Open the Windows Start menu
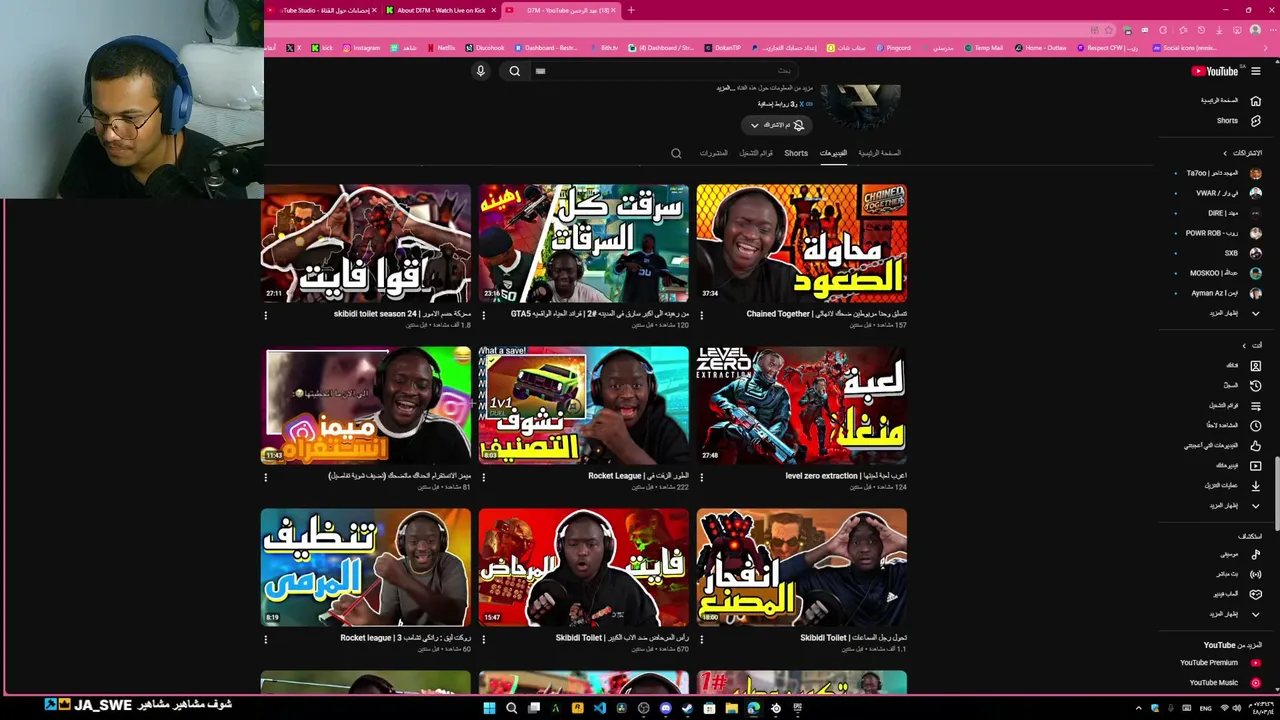The width and height of the screenshot is (1280, 720). [489, 708]
